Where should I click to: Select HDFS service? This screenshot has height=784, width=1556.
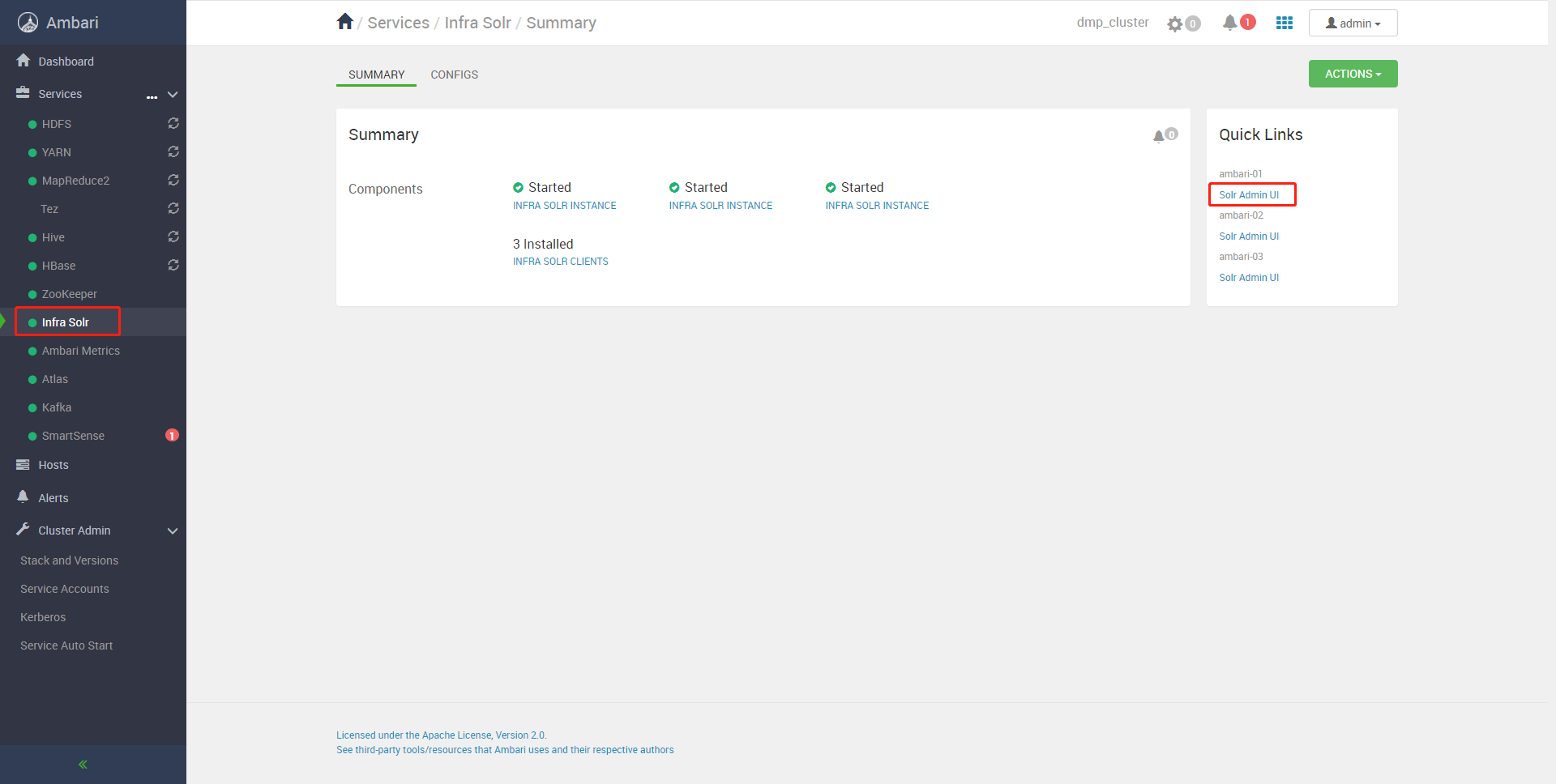click(57, 124)
